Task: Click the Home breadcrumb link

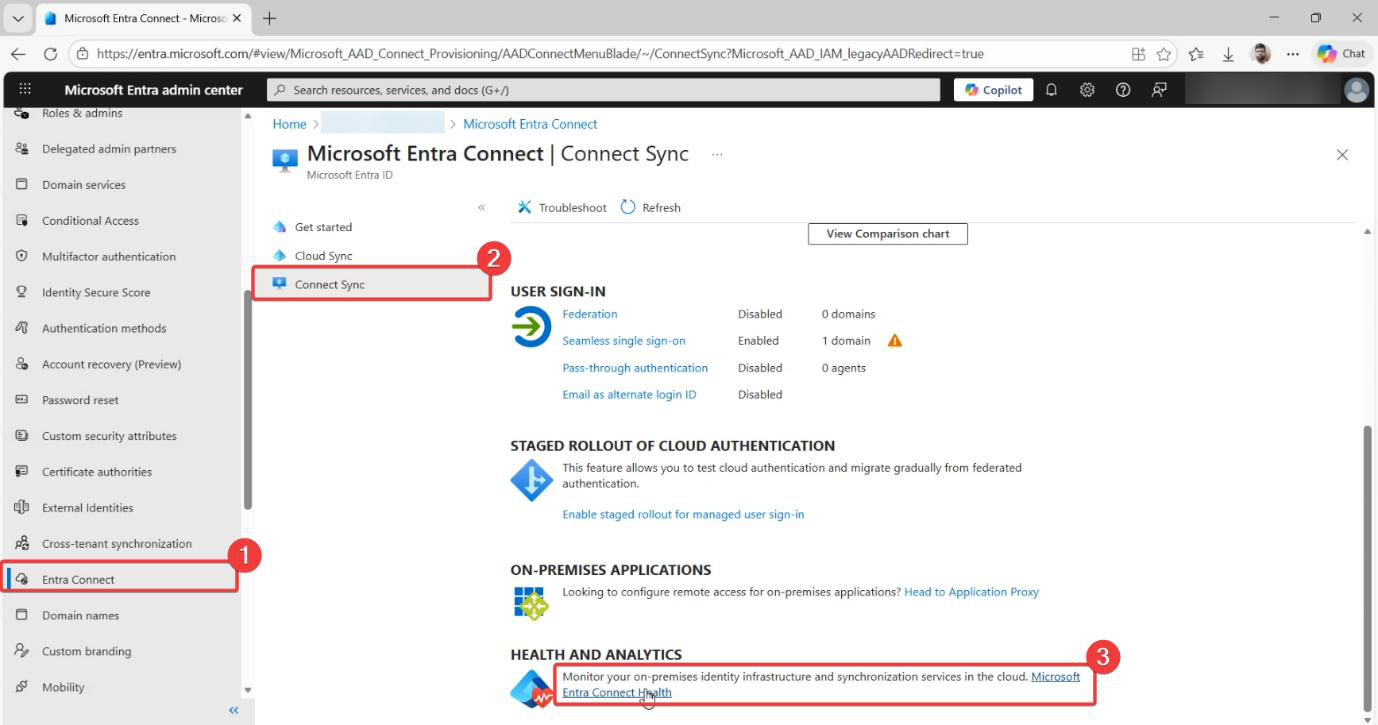Action: pos(289,124)
